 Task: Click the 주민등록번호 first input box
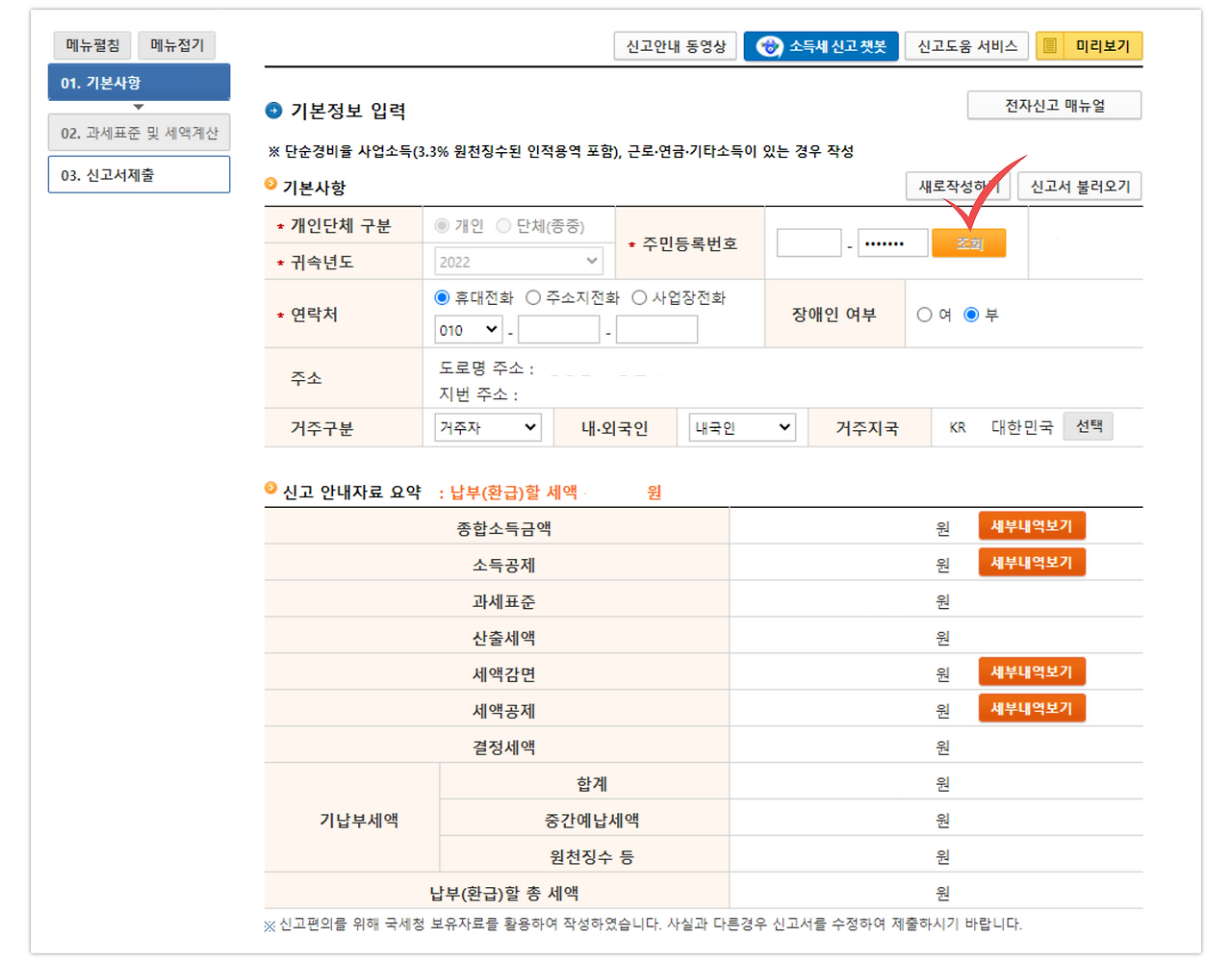tap(808, 242)
